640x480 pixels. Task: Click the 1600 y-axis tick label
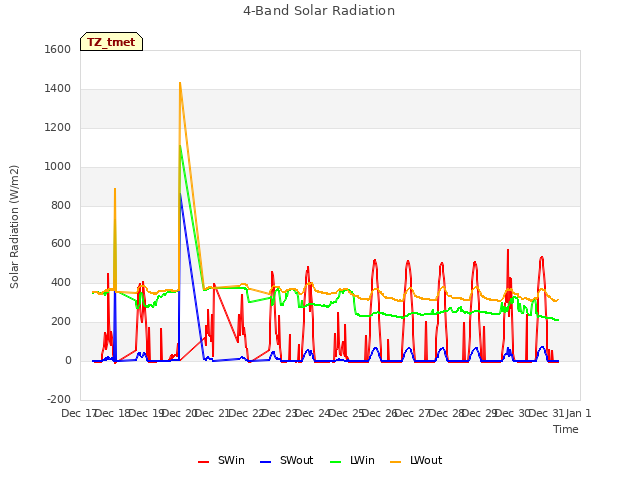tap(58, 49)
